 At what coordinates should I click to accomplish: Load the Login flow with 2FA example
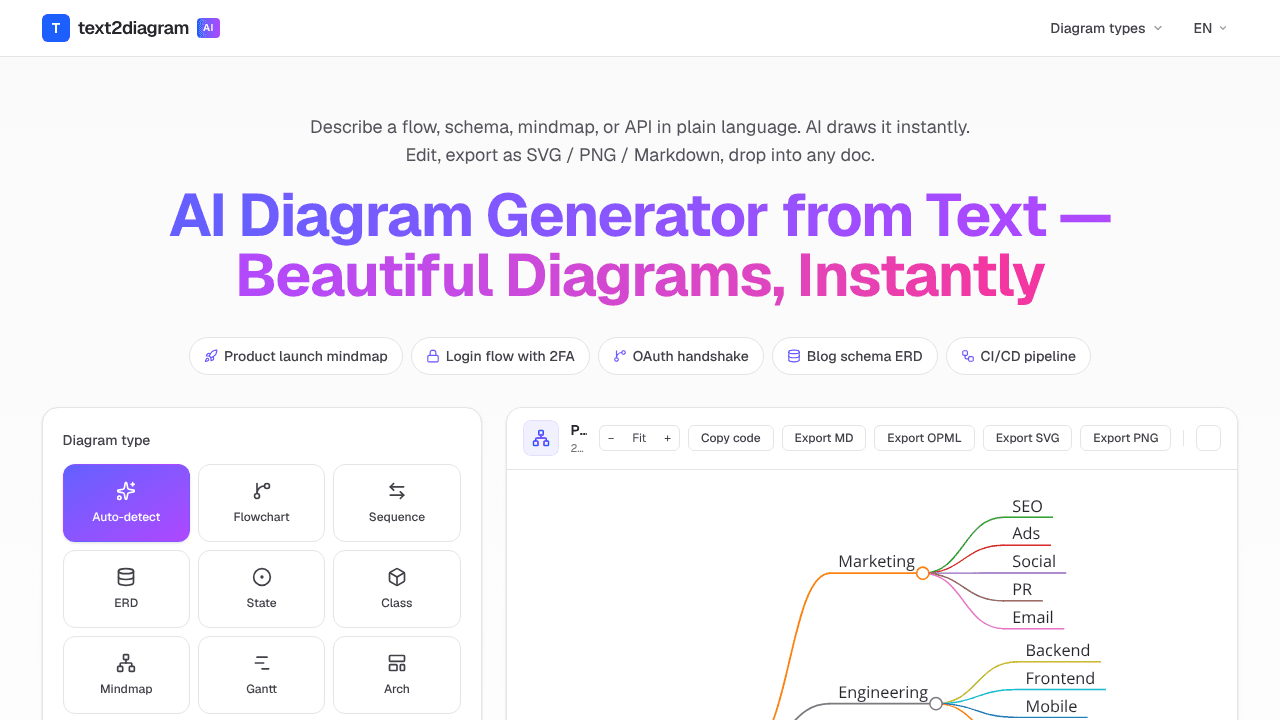[x=500, y=356]
